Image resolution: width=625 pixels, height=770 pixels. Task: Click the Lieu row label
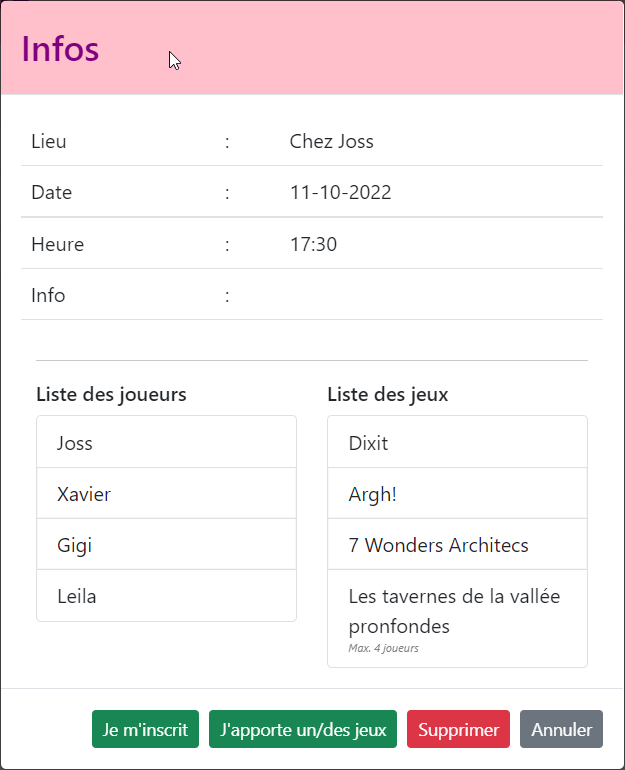coord(49,141)
